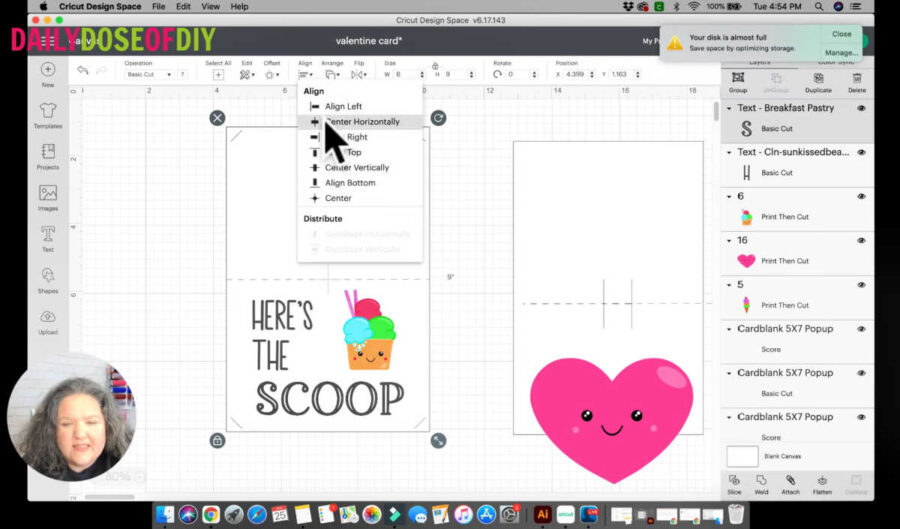Click the pink heart image on canvas

[611, 419]
